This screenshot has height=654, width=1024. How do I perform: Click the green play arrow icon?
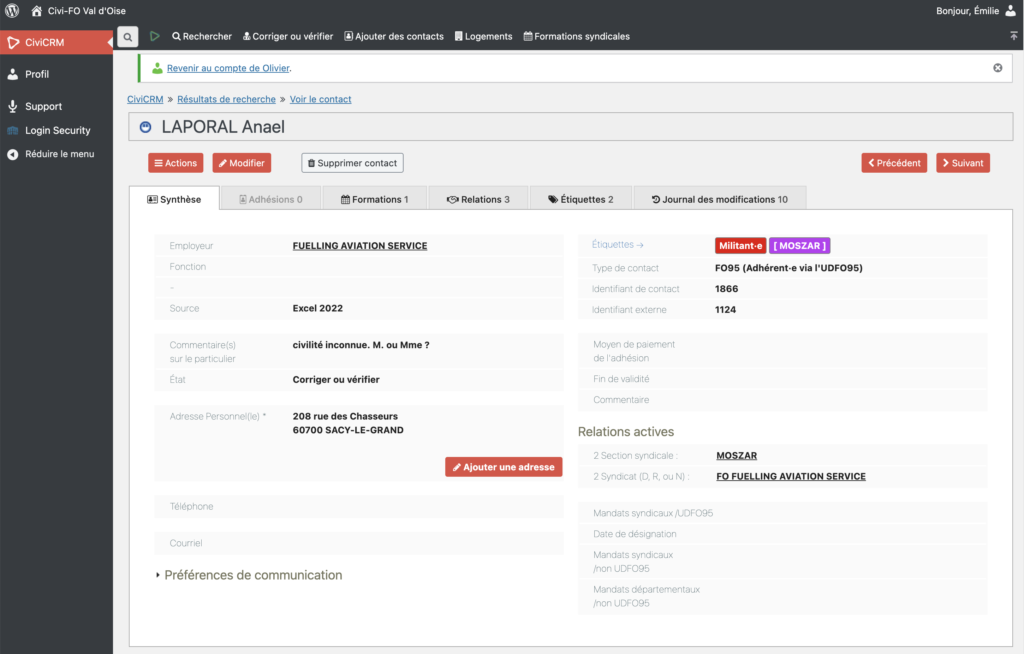tap(155, 36)
